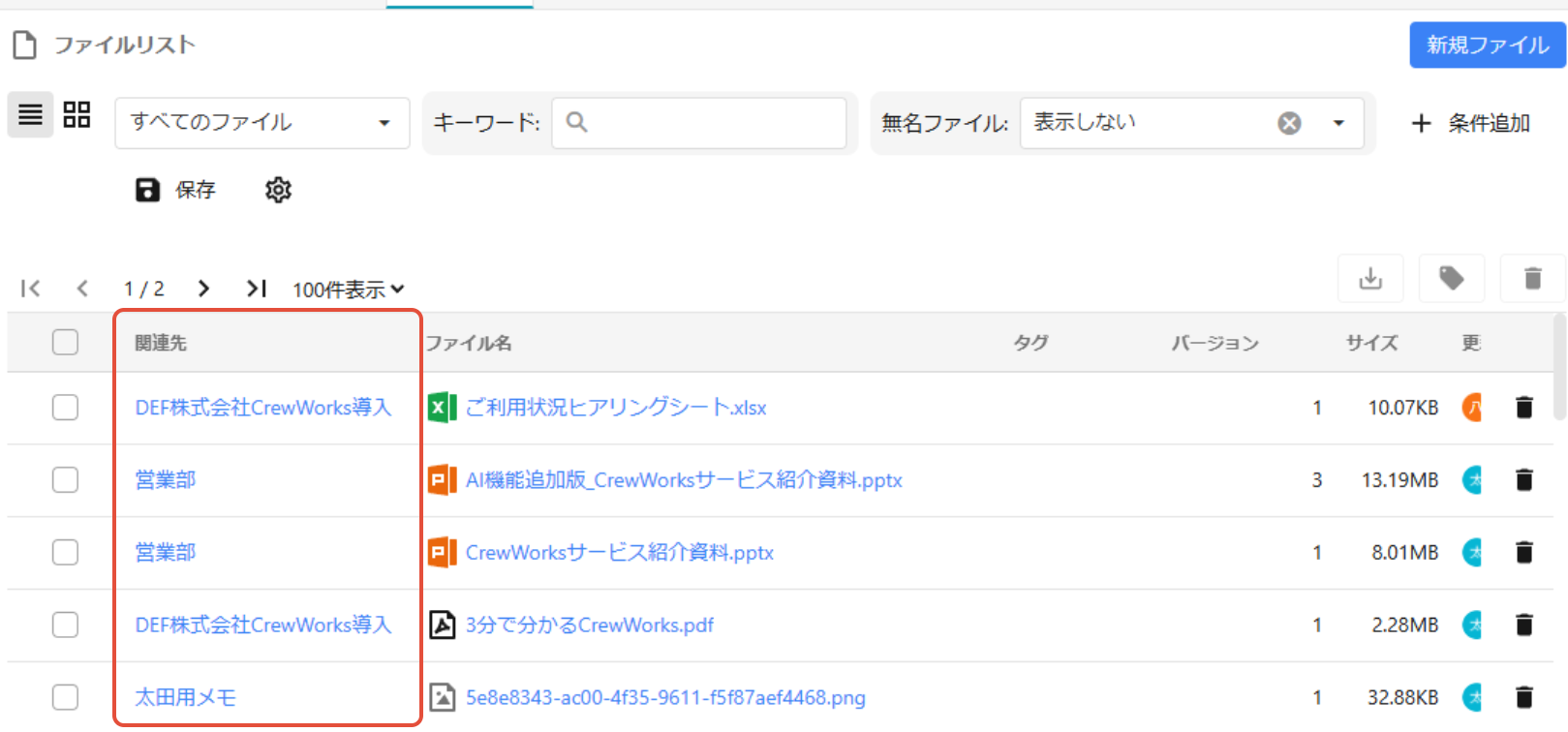Screen dimensions: 1568x732
Task: Delete 3分で分かるCrewWorks.pdf row trash icon
Action: [x=1523, y=625]
